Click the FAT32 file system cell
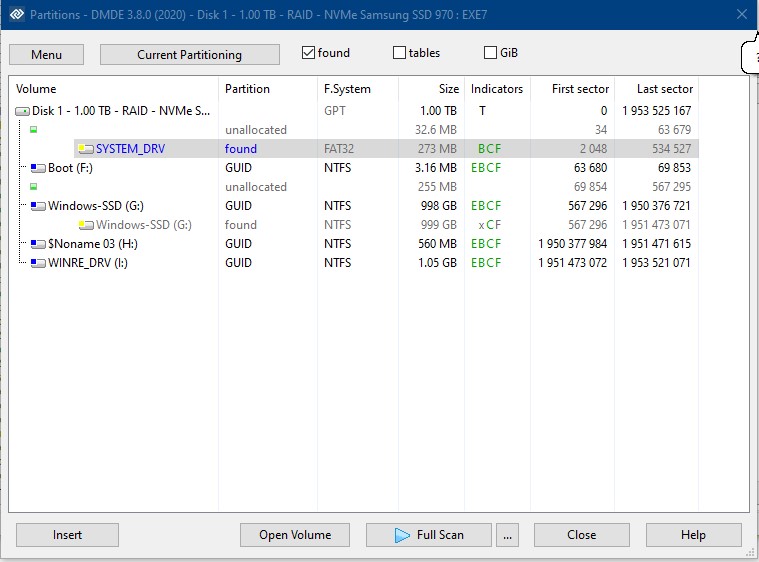 pos(339,149)
